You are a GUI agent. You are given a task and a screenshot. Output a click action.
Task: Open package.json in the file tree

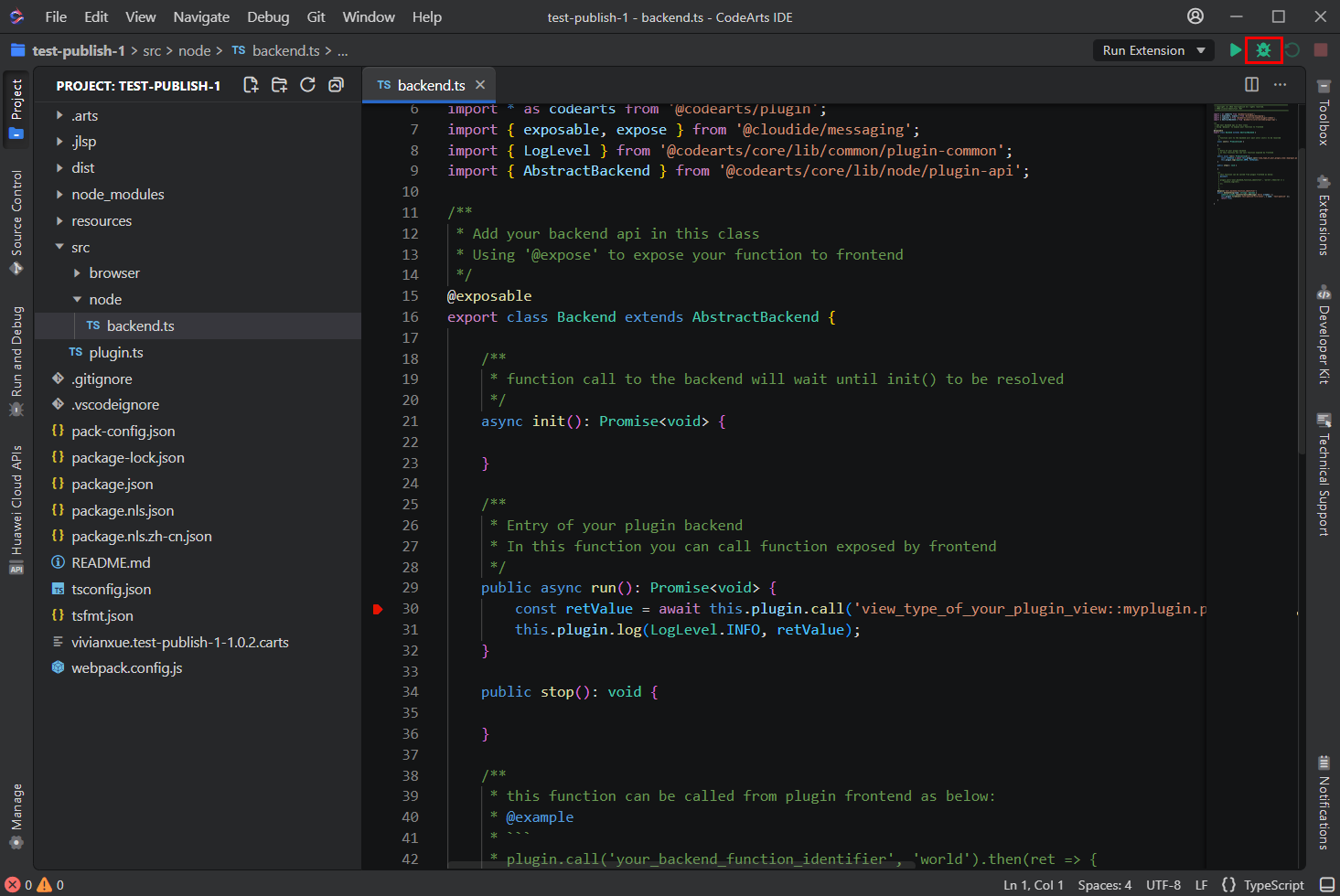click(x=113, y=485)
